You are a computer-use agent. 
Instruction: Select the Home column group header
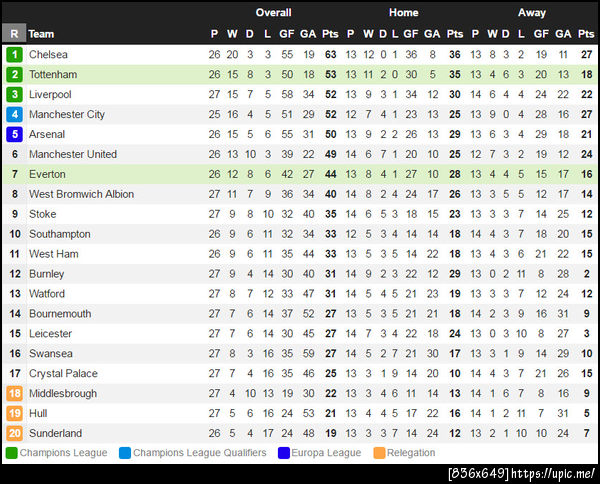pyautogui.click(x=404, y=13)
